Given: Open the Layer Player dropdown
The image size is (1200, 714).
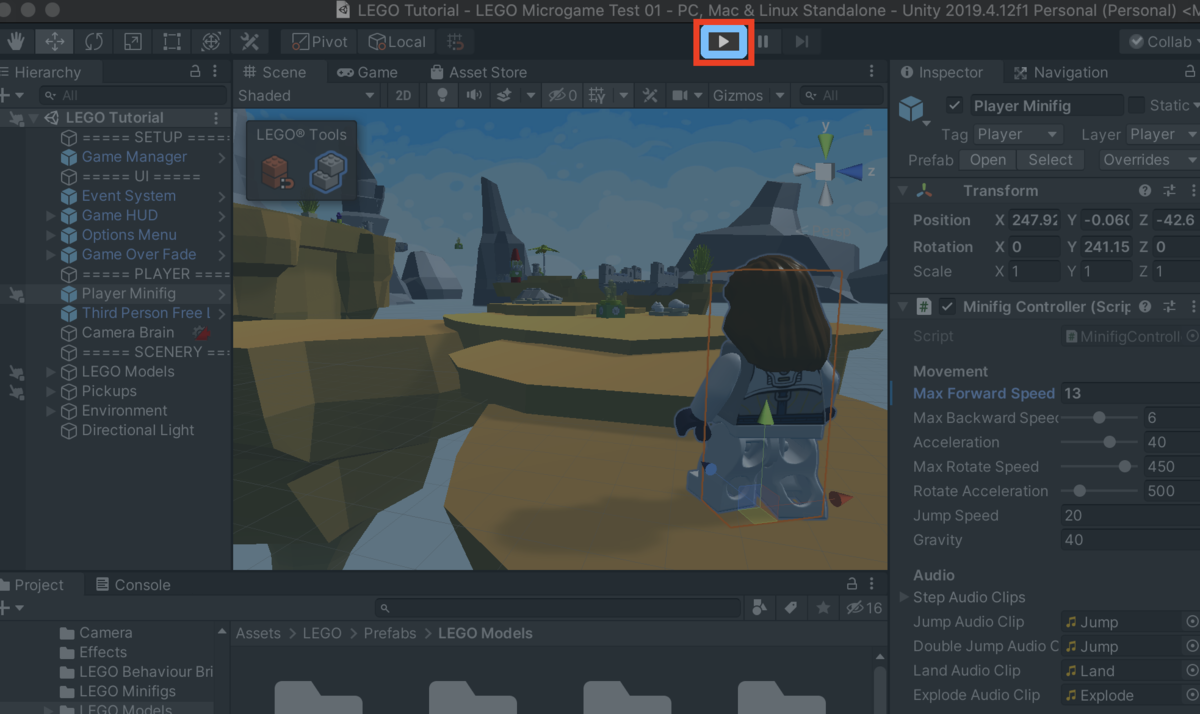Looking at the screenshot, I should (x=1164, y=134).
